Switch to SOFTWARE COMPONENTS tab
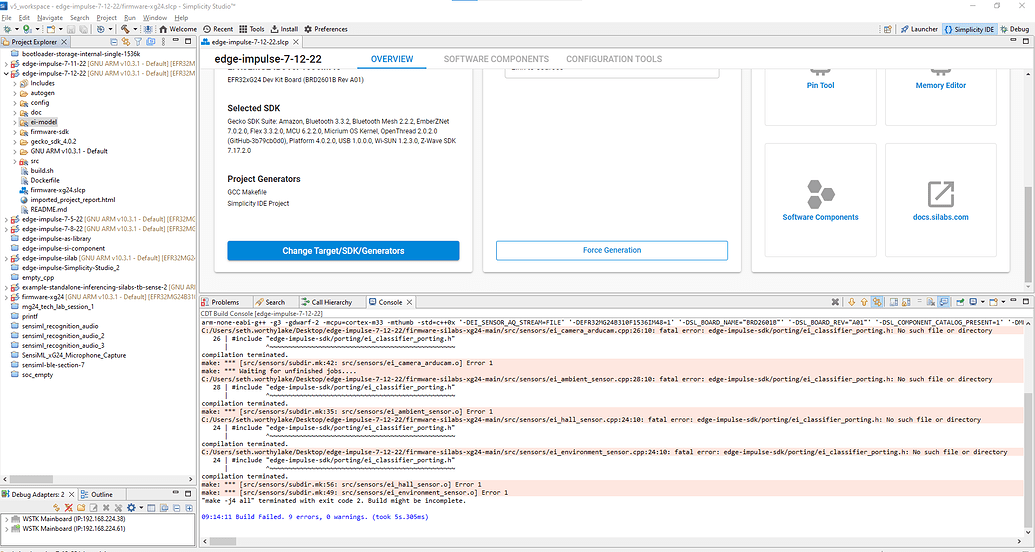This screenshot has width=1035, height=552. [x=496, y=59]
